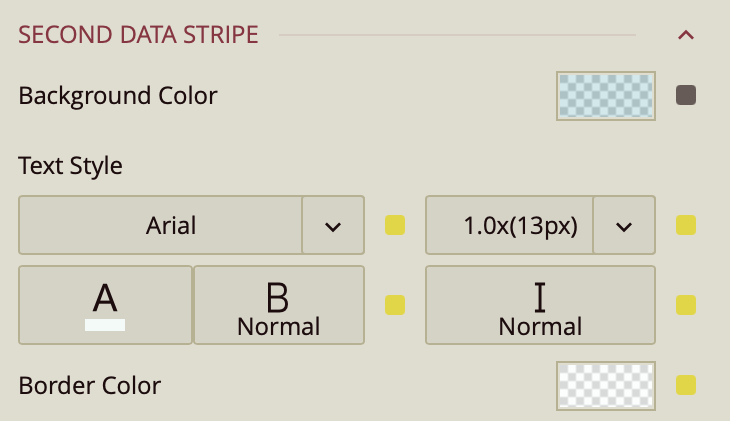The width and height of the screenshot is (730, 421).
Task: Open the text color A button
Action: 105,305
